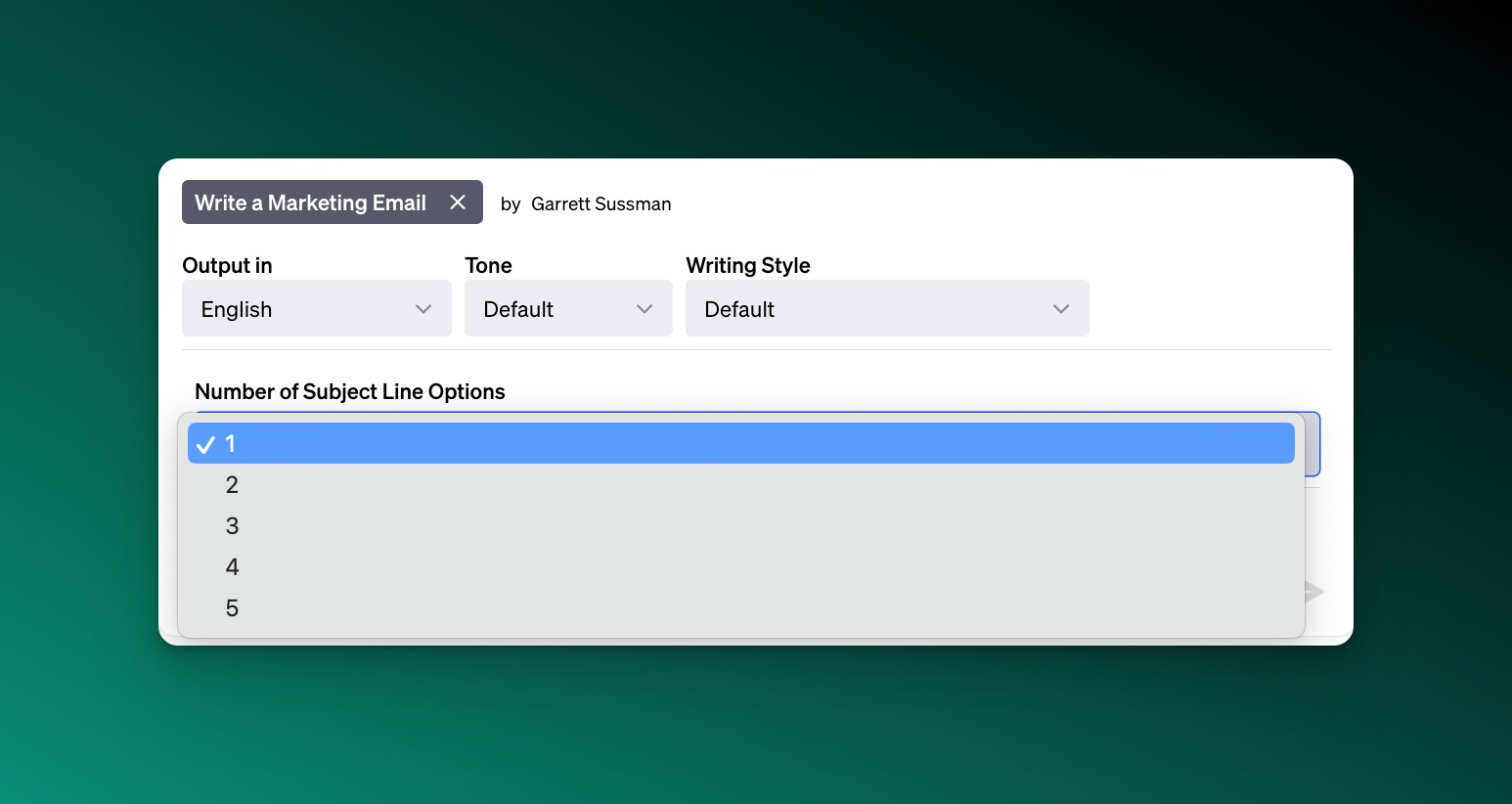Click the Number of Subject Line Options label
Viewport: 1512px width, 804px height.
pyautogui.click(x=349, y=392)
